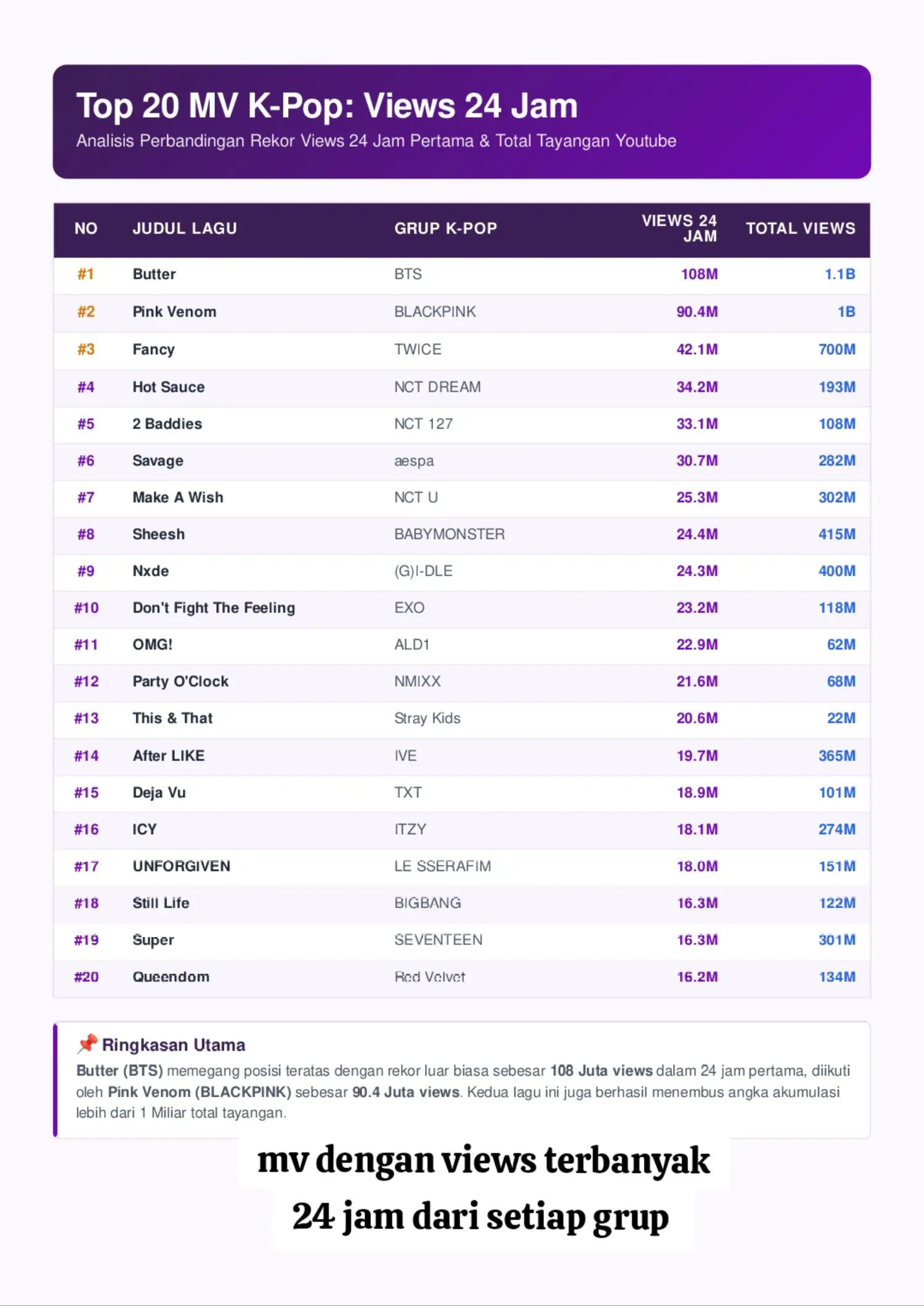924x1306 pixels.
Task: Select Don't Fight The Feeling title
Action: tap(214, 608)
